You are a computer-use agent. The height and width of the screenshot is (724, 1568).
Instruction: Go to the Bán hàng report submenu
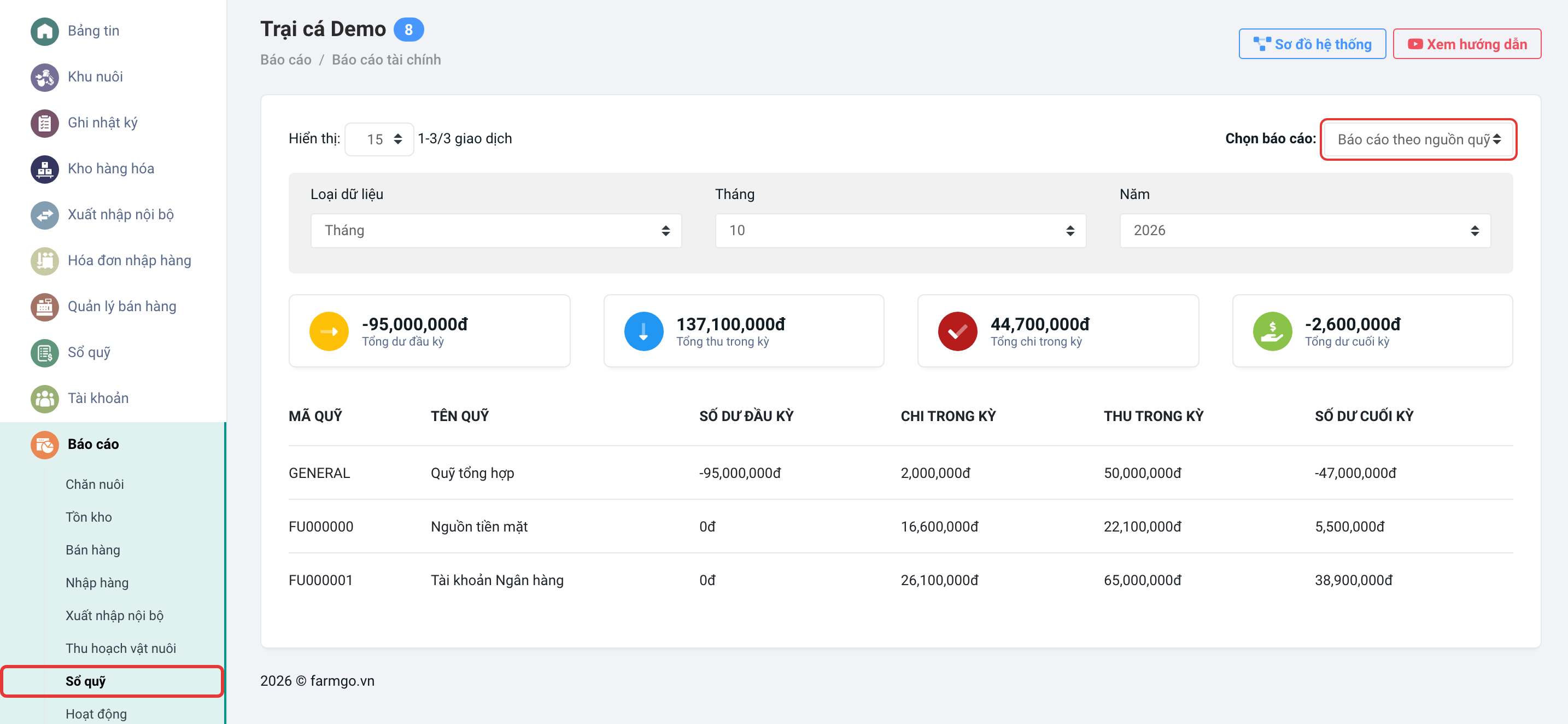[93, 550]
